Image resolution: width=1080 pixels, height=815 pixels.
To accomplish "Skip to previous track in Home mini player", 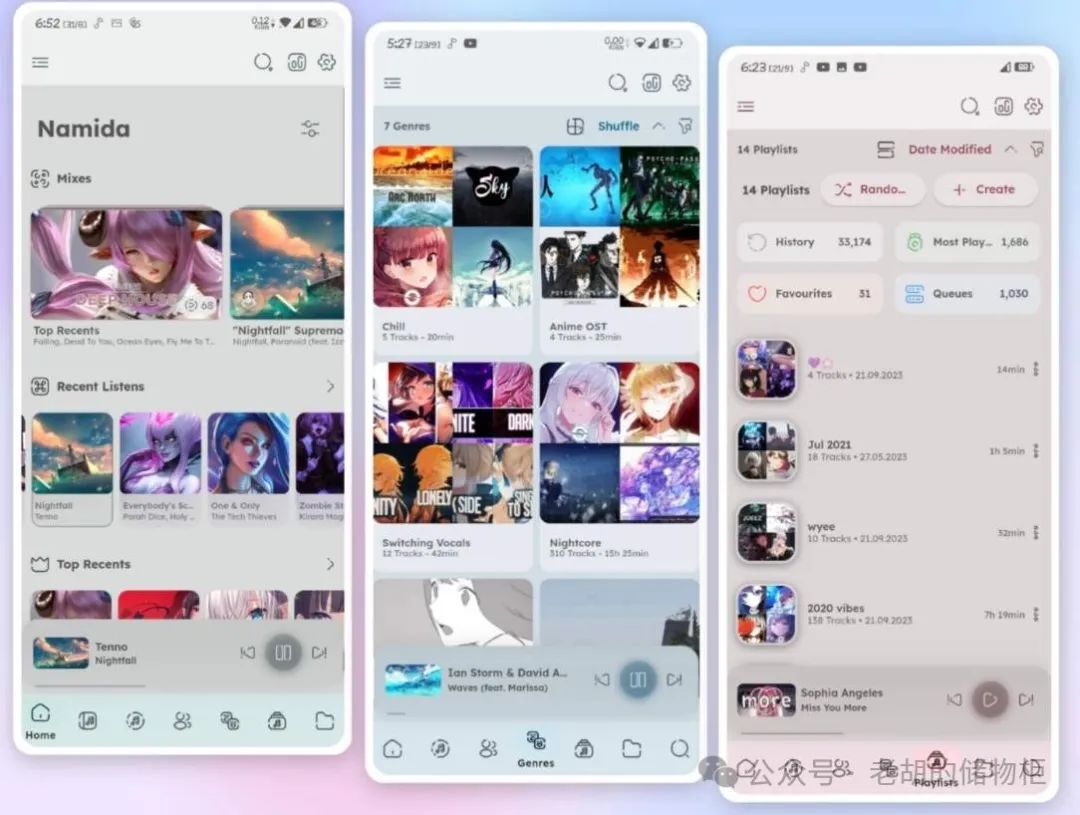I will point(247,652).
